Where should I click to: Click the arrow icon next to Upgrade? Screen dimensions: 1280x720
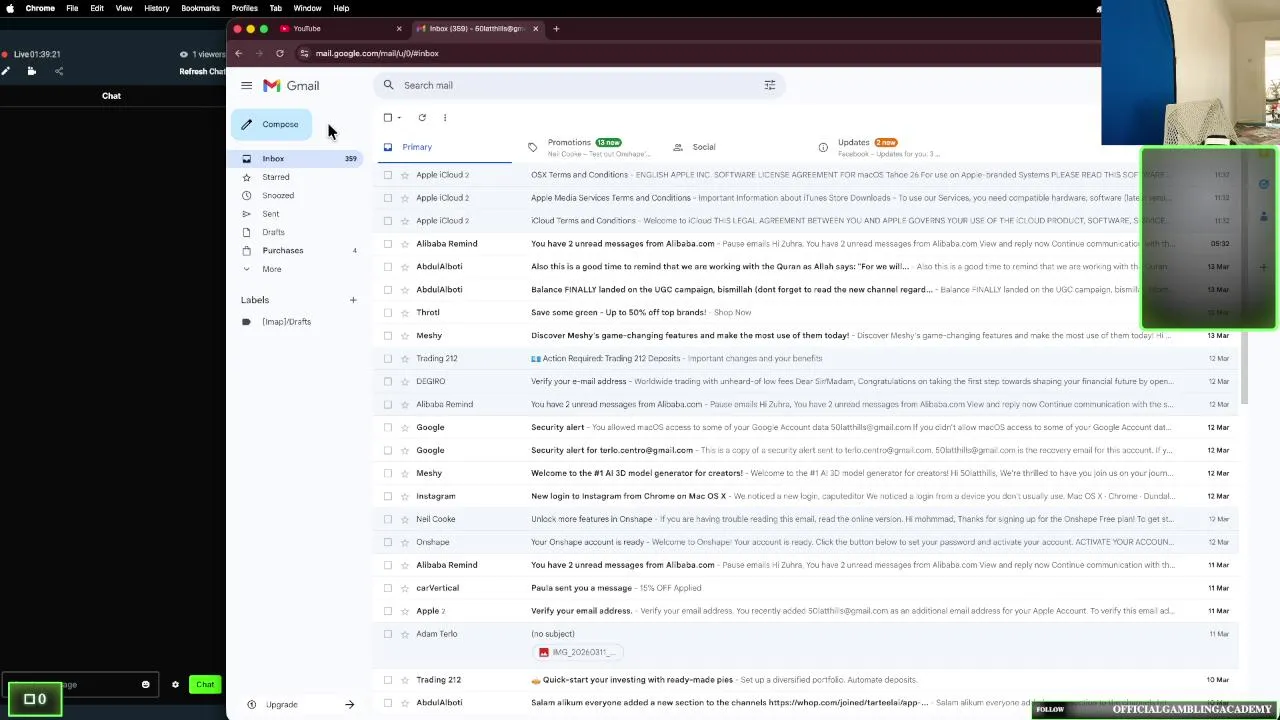click(349, 705)
